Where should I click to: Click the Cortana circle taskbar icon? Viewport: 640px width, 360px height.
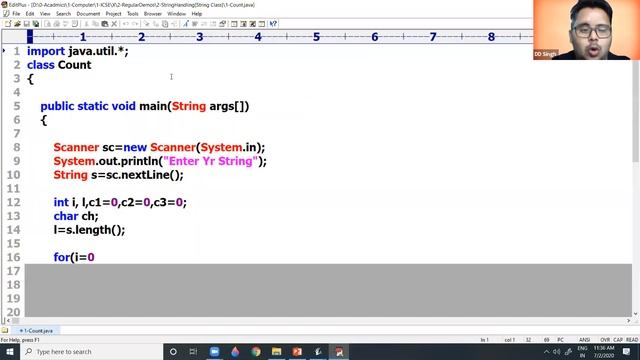173,351
